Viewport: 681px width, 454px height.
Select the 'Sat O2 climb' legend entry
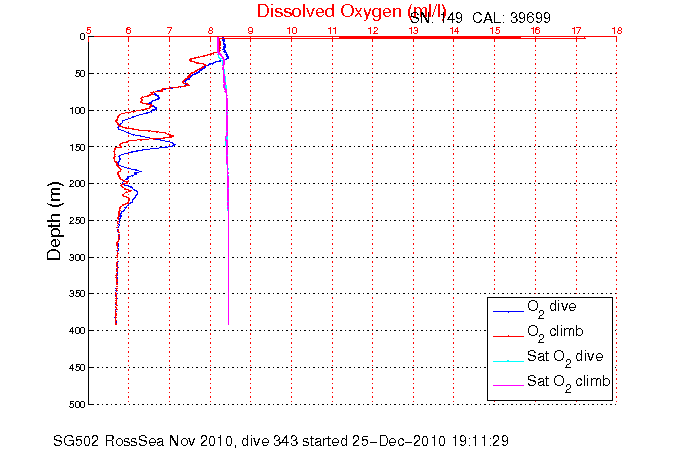(569, 382)
